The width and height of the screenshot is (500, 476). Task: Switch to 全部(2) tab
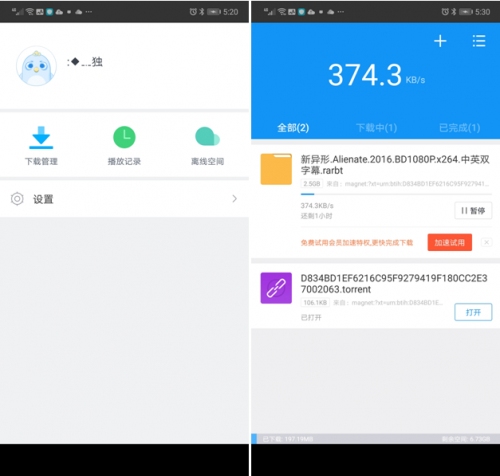293,128
